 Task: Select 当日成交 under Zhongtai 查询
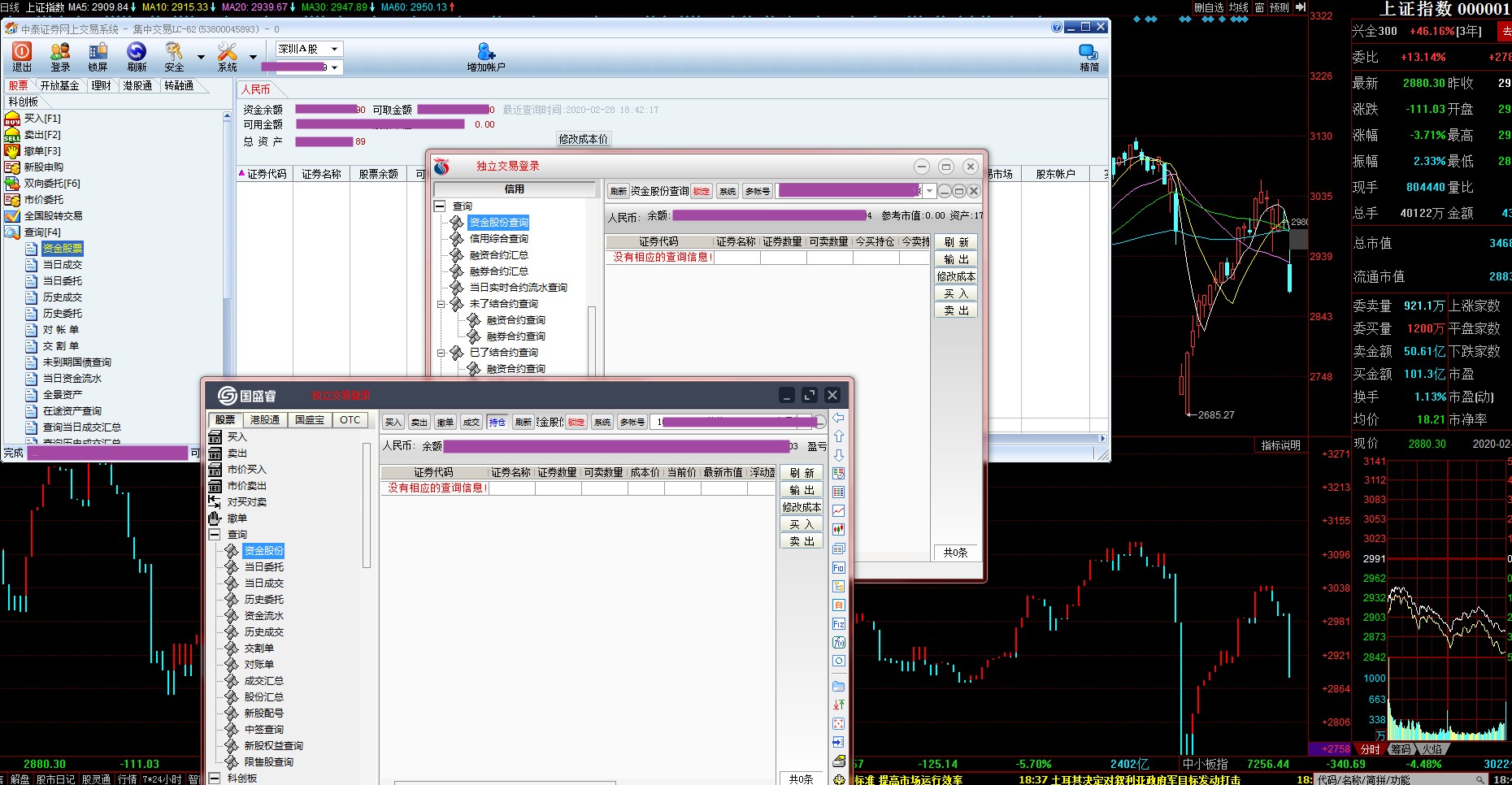(x=63, y=265)
